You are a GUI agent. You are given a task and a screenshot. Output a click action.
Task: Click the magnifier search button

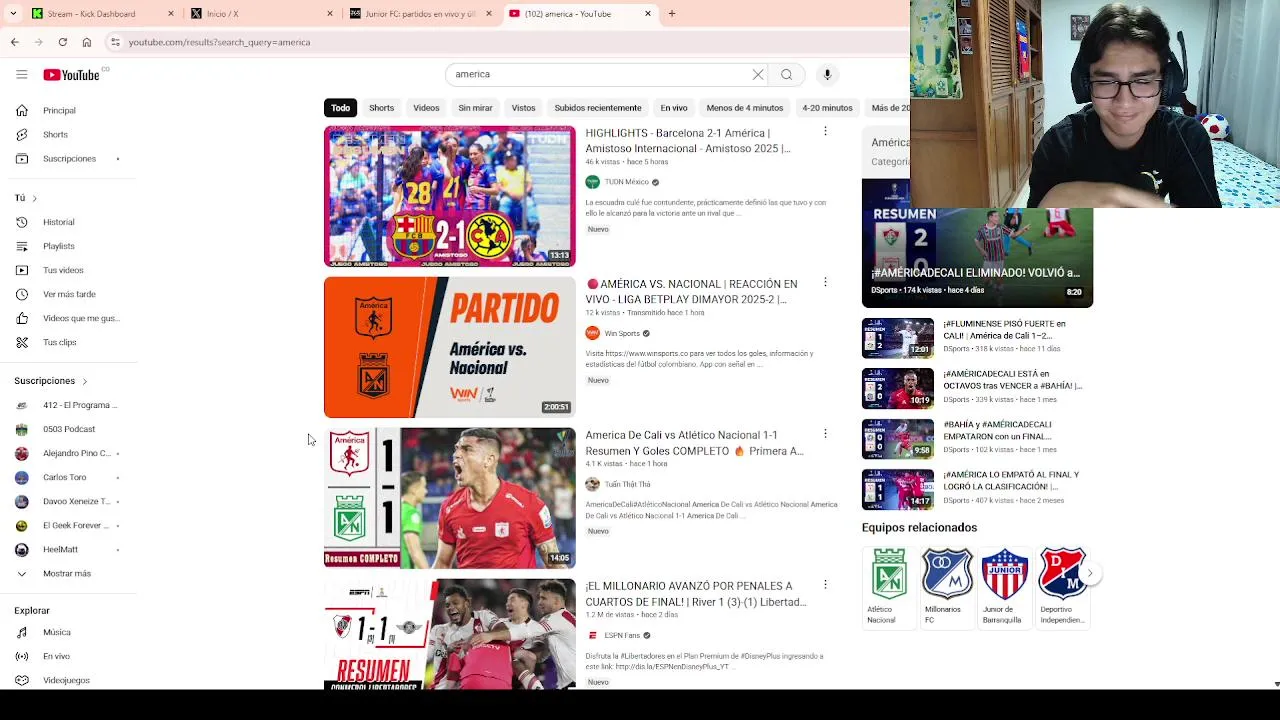pyautogui.click(x=787, y=74)
